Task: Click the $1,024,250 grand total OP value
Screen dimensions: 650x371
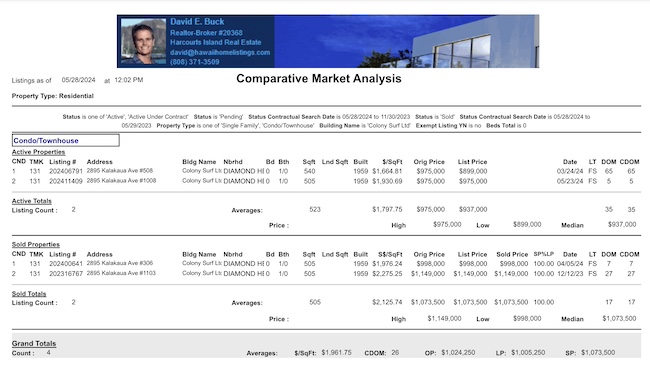Action: pos(458,352)
